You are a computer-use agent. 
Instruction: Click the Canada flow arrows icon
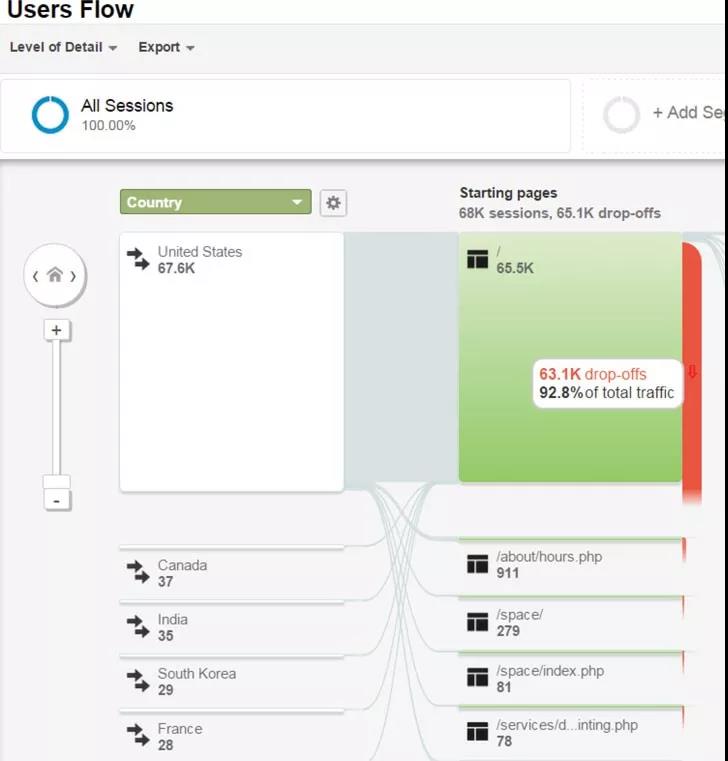[x=138, y=572]
